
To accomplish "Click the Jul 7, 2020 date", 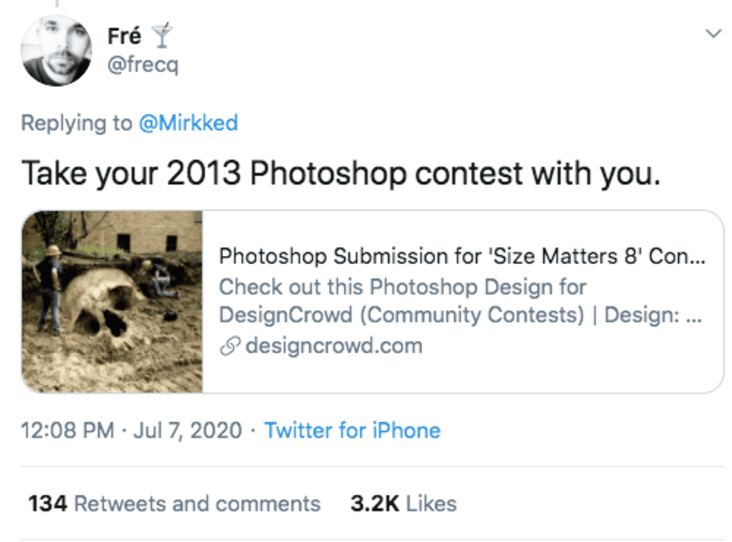I will (188, 430).
